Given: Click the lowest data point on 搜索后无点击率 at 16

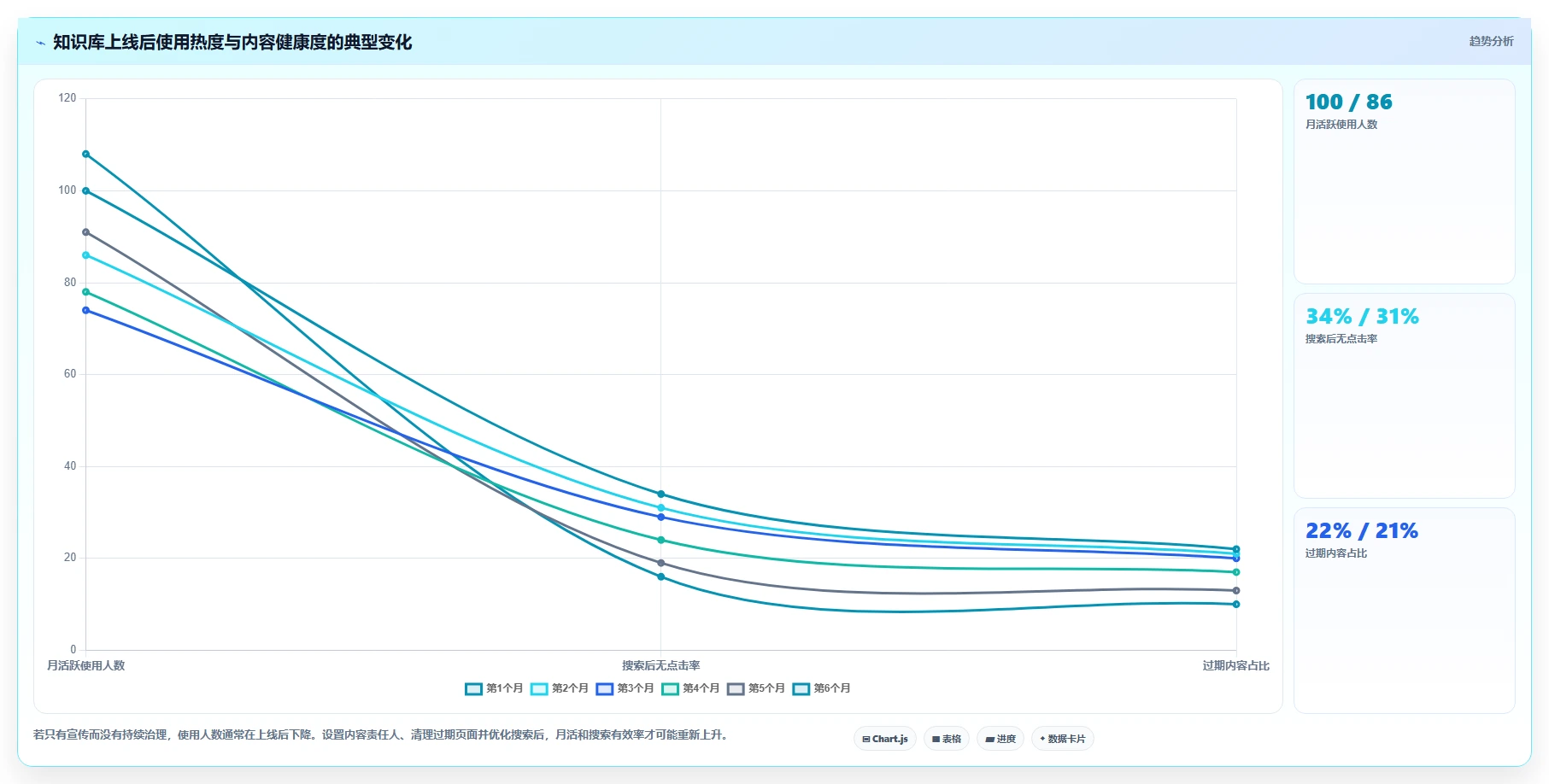Looking at the screenshot, I should click(661, 577).
